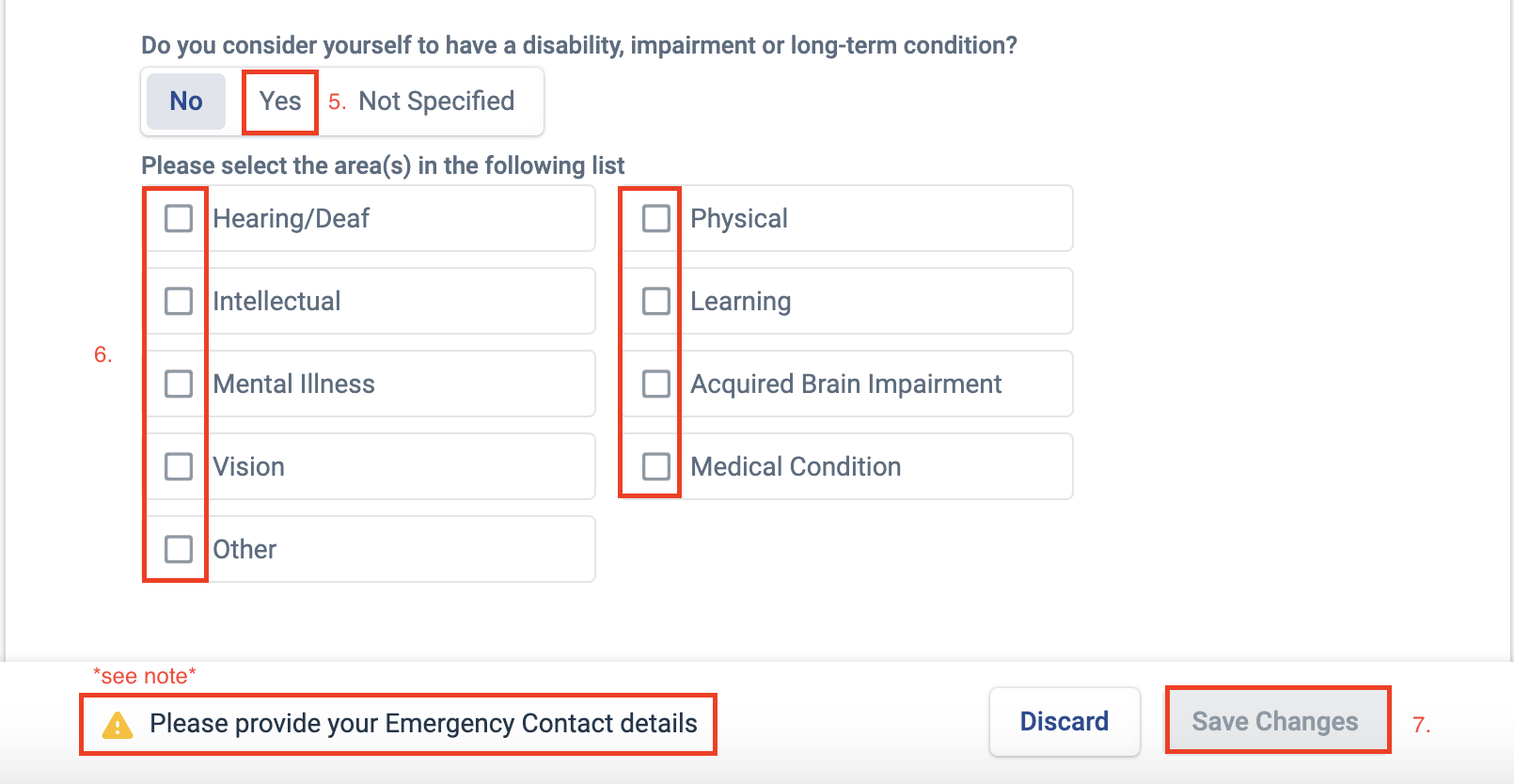Click the Mental Illness option label
The height and width of the screenshot is (784, 1514).
pyautogui.click(x=293, y=384)
